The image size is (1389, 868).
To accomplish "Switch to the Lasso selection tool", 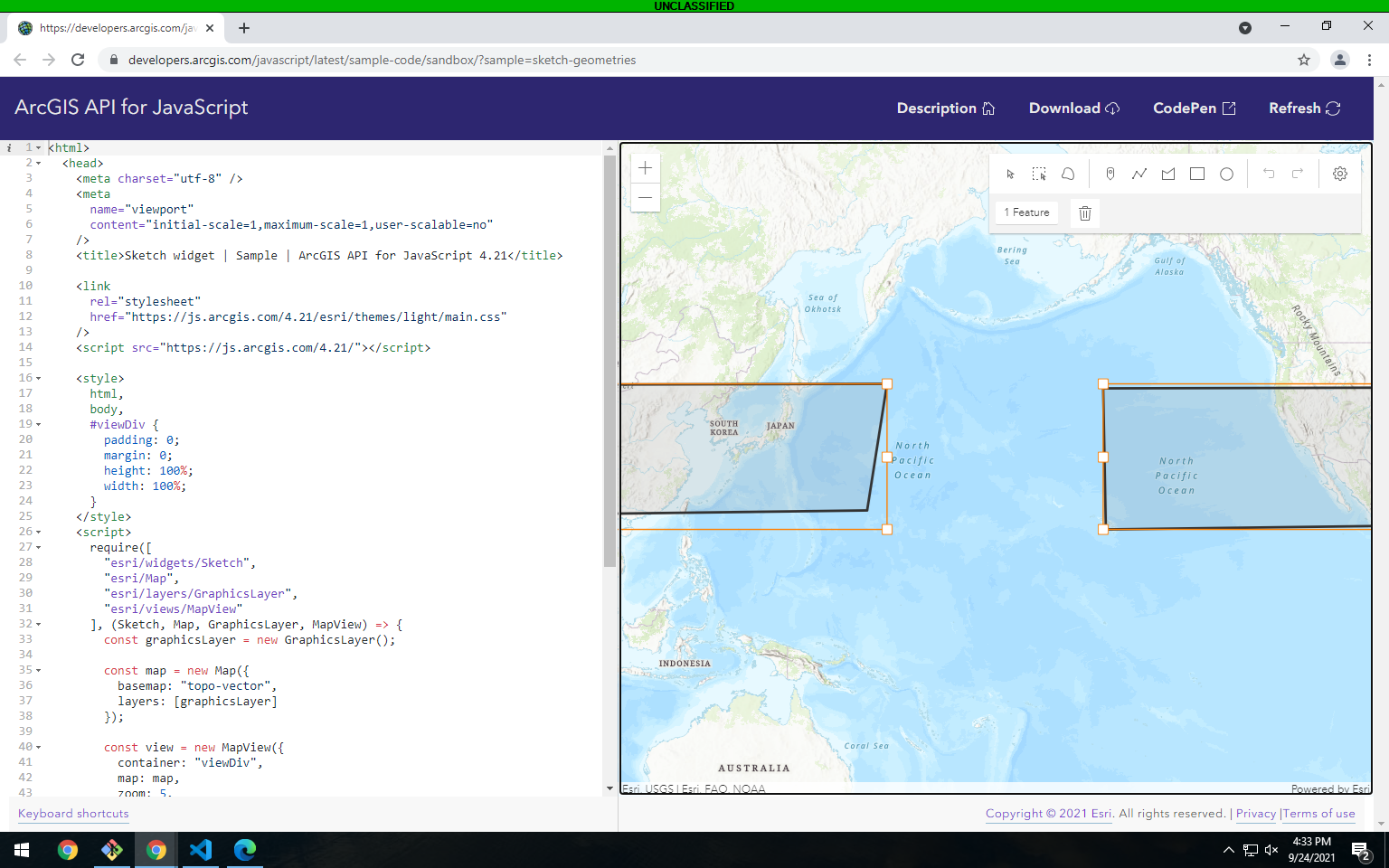I will point(1068,174).
